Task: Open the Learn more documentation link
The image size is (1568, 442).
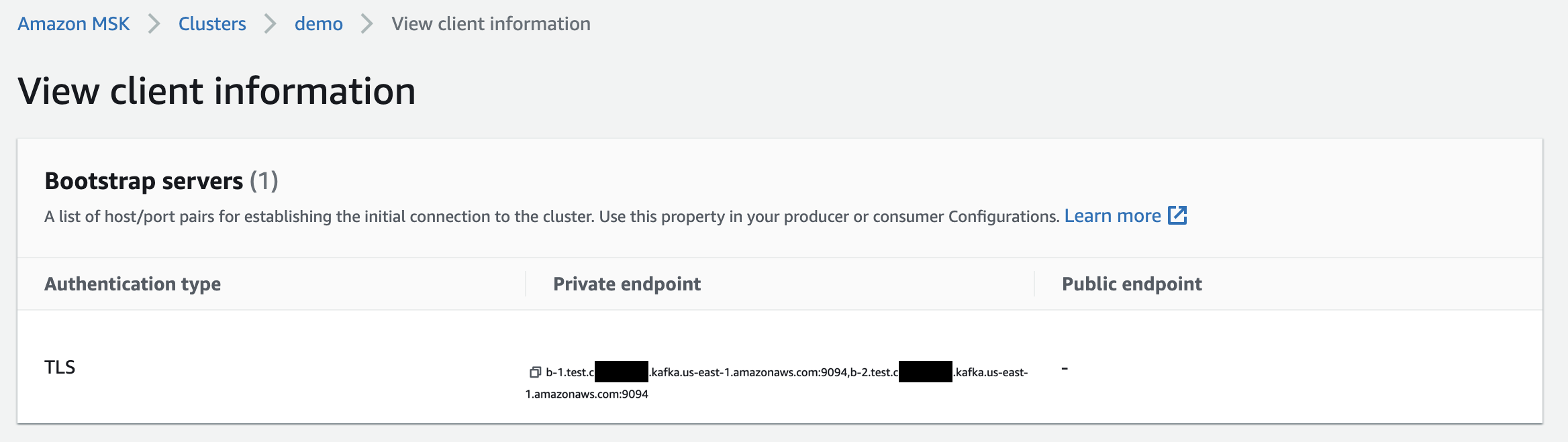Action: 1114,215
